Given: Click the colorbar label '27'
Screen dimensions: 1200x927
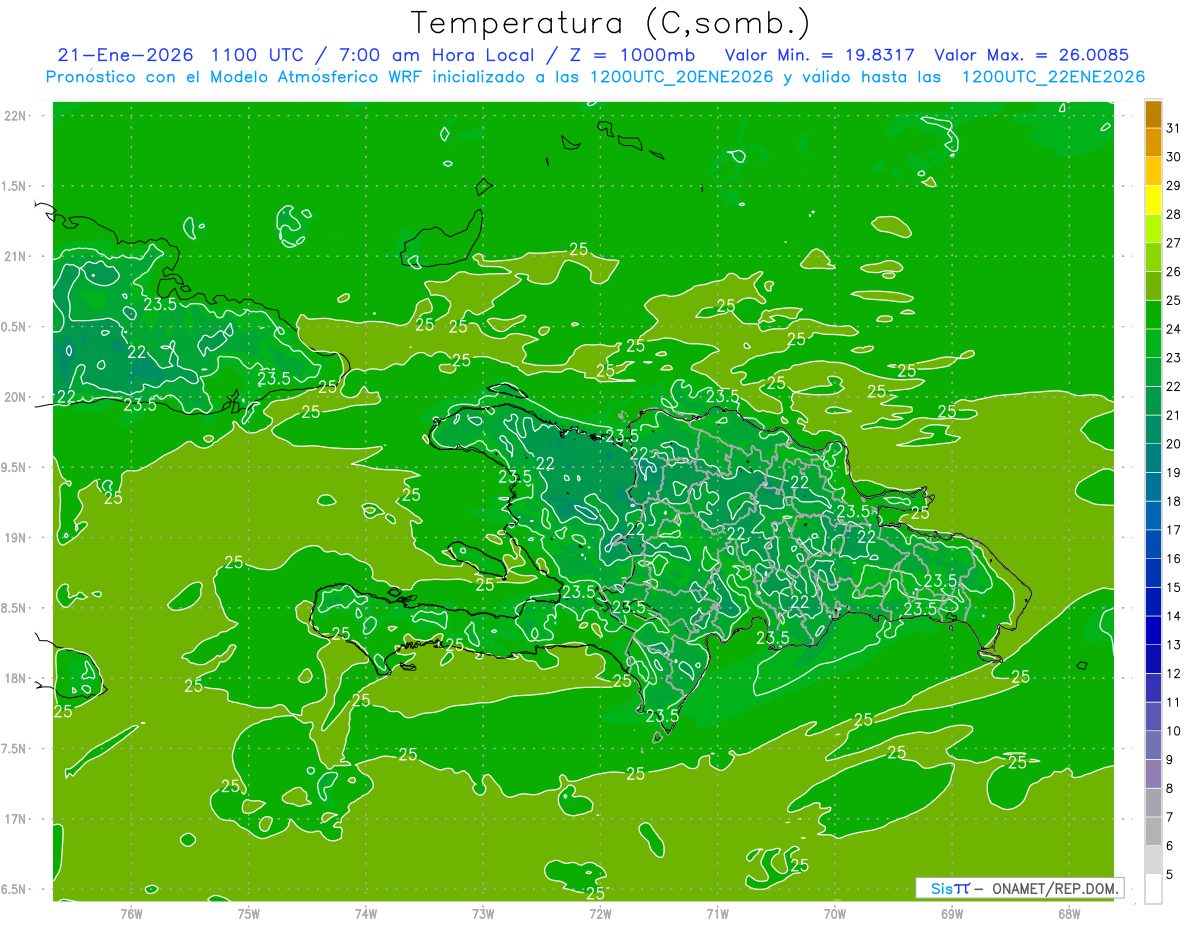Looking at the screenshot, I should click(1173, 243).
